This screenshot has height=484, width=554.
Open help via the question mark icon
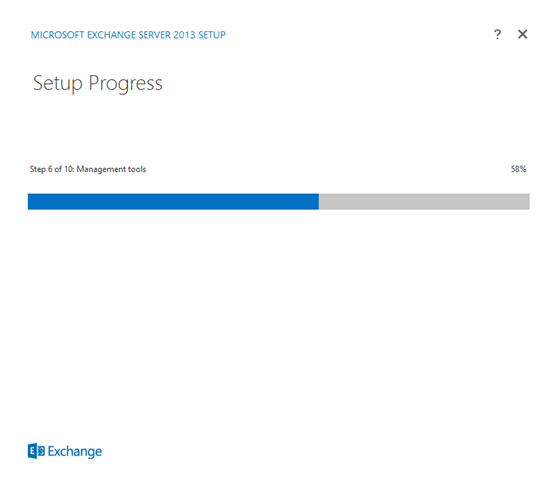tap(497, 34)
